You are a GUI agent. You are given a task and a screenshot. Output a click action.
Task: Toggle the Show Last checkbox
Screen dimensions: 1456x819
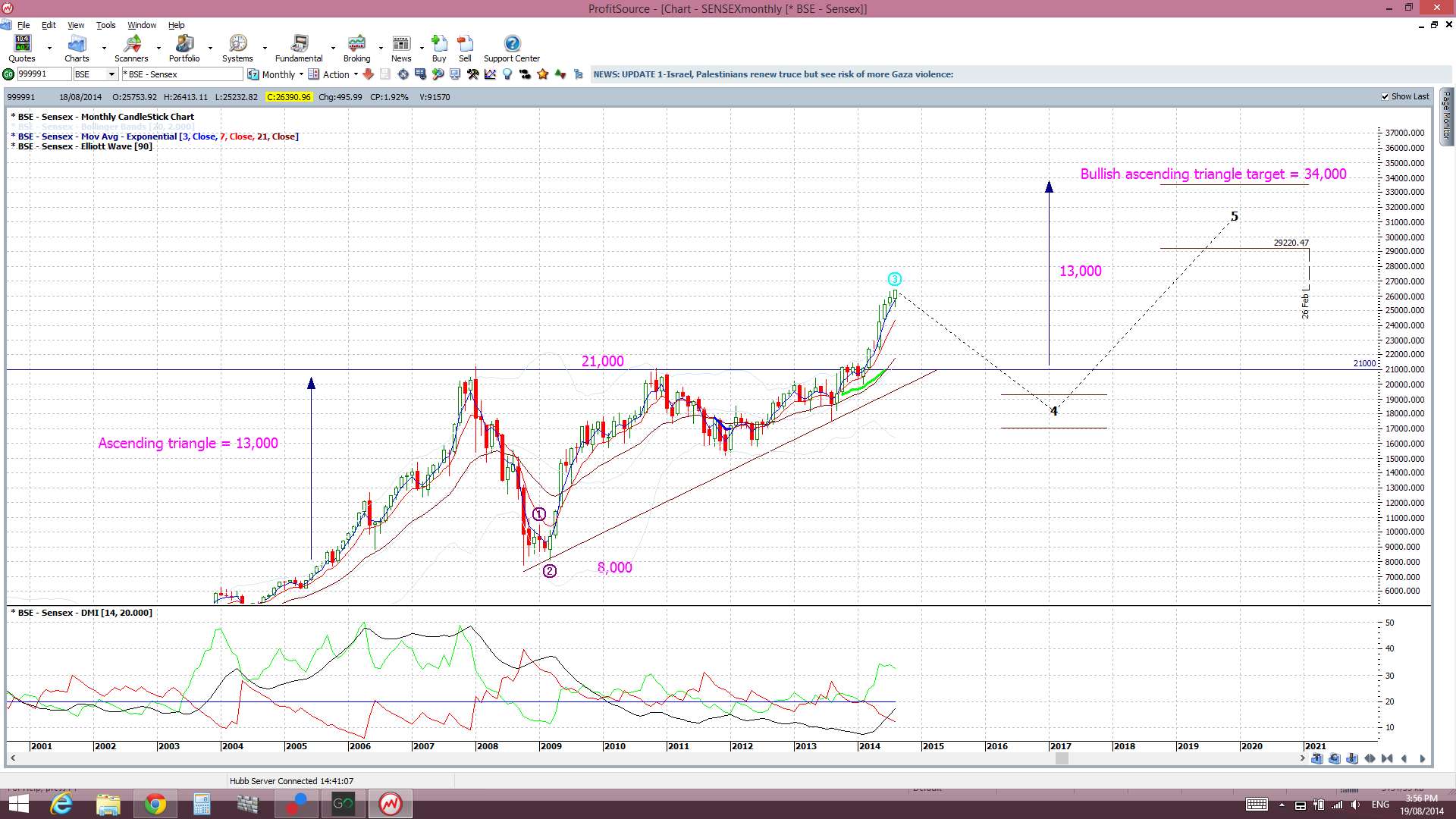(1385, 97)
